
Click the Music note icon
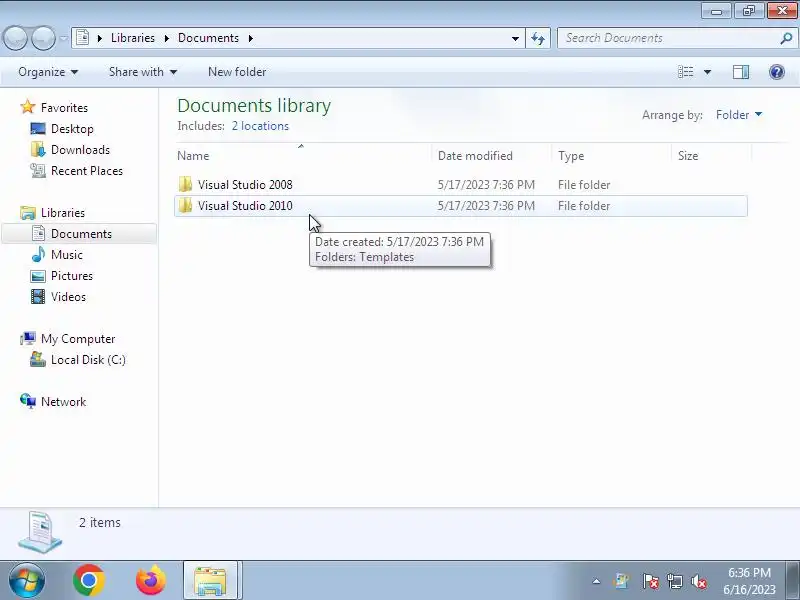point(38,254)
